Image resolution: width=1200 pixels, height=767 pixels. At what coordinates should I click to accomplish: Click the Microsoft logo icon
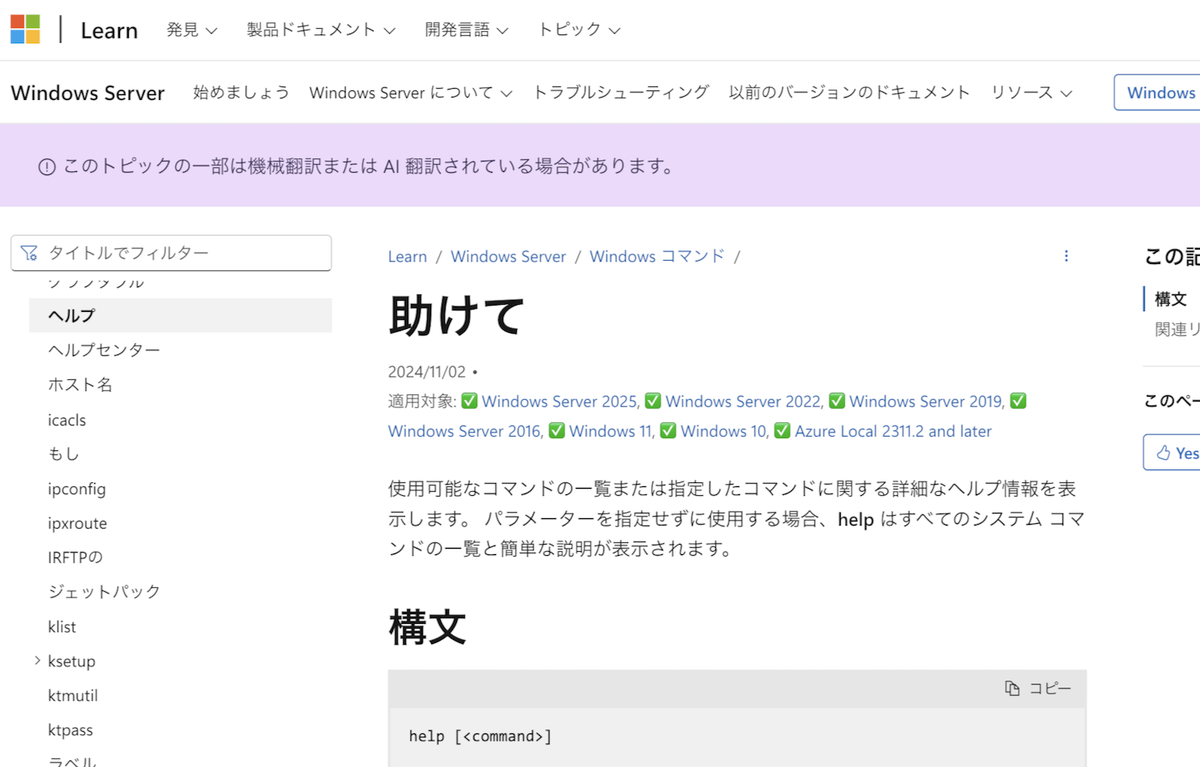pyautogui.click(x=26, y=29)
